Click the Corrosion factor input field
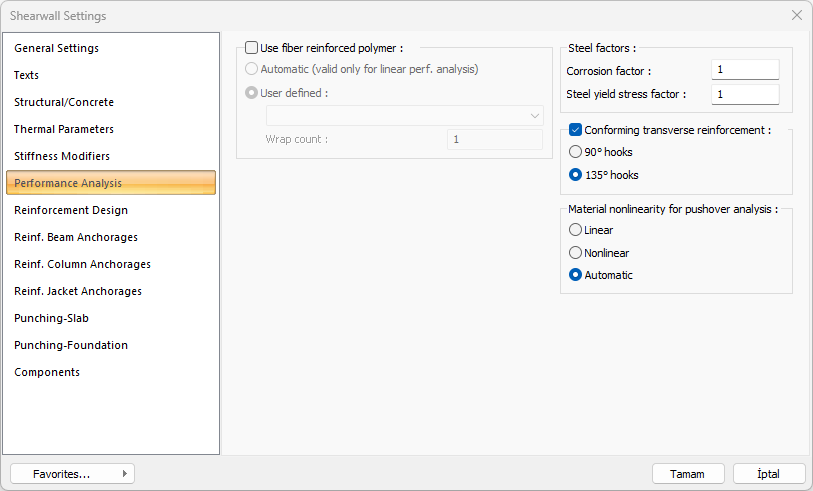 tap(745, 70)
